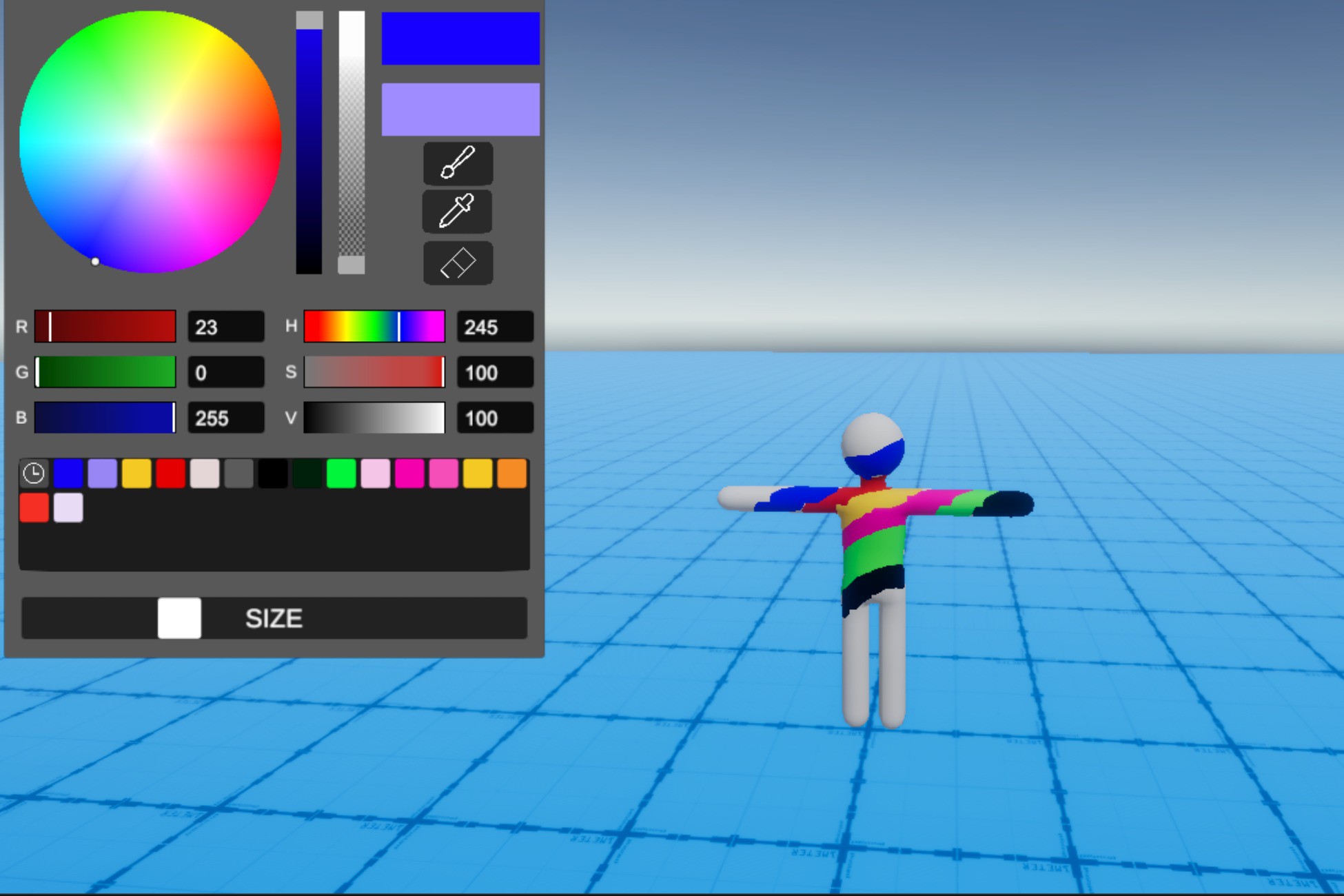The image size is (1344, 896).
Task: Select the eyedropper color picker tool
Action: [458, 212]
